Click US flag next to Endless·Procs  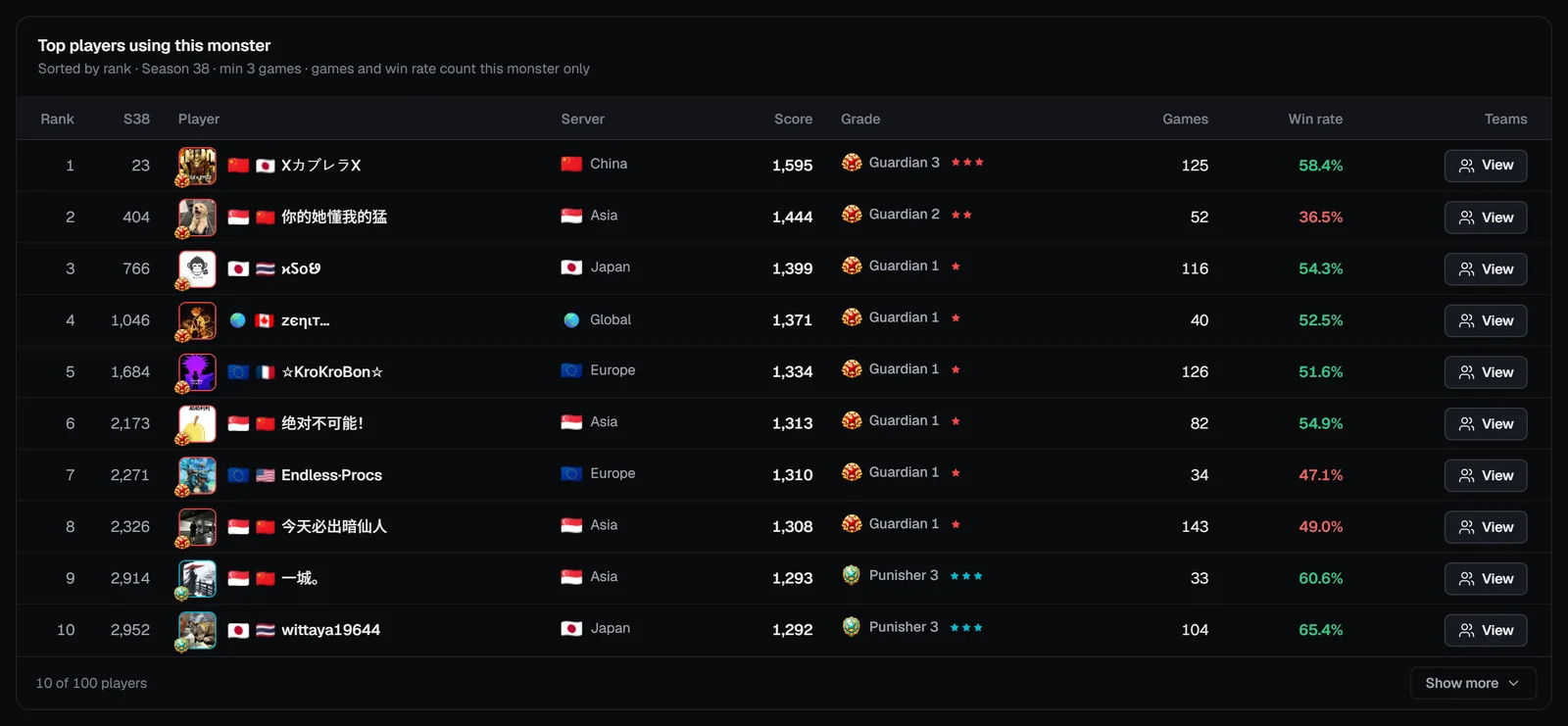coord(265,475)
